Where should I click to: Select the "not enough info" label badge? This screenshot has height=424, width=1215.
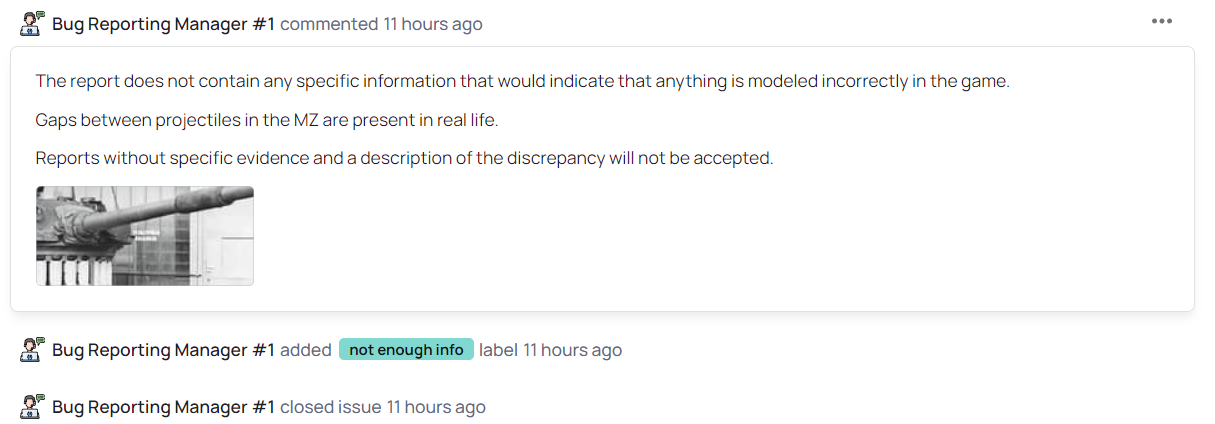click(406, 350)
